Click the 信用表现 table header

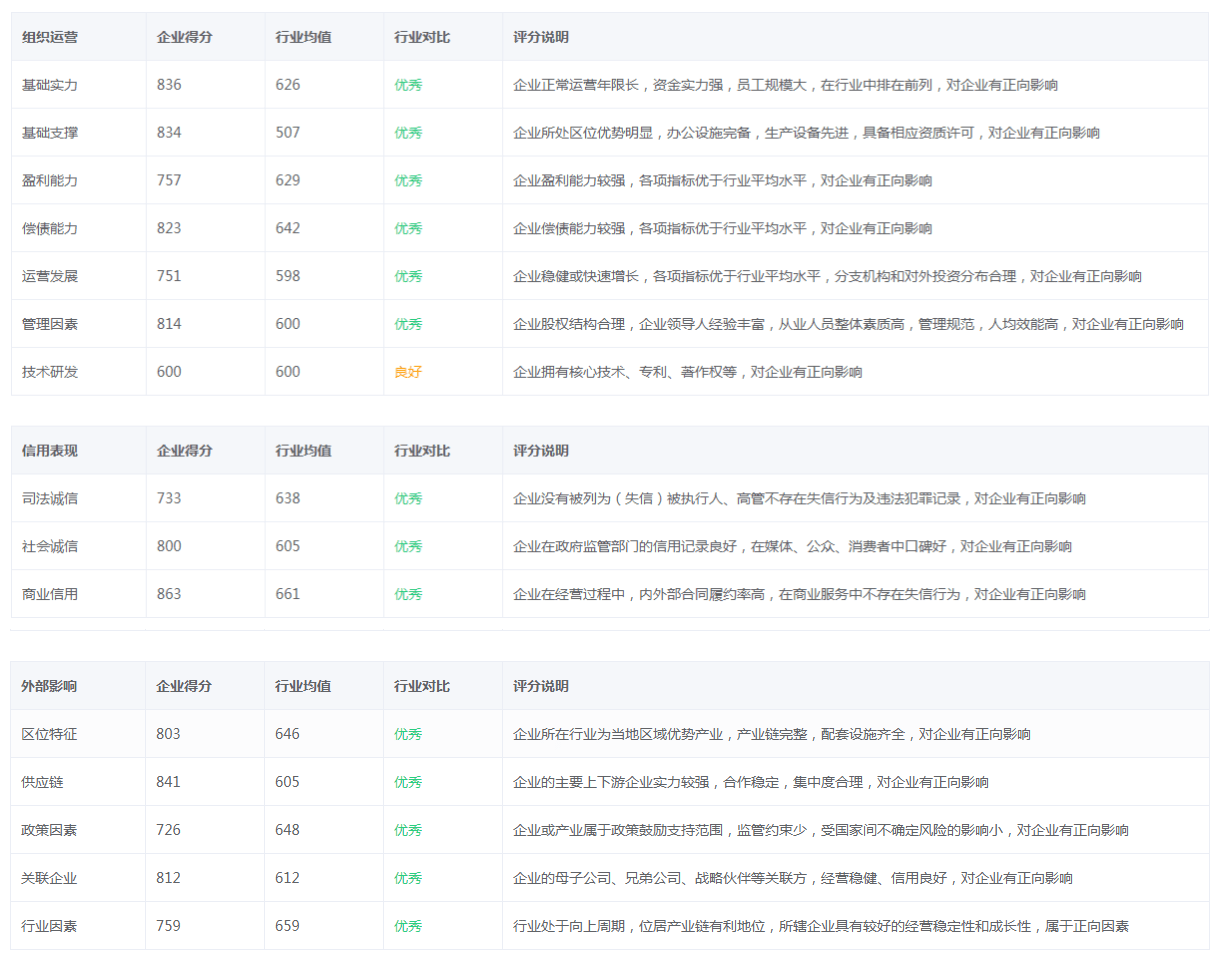[50, 451]
